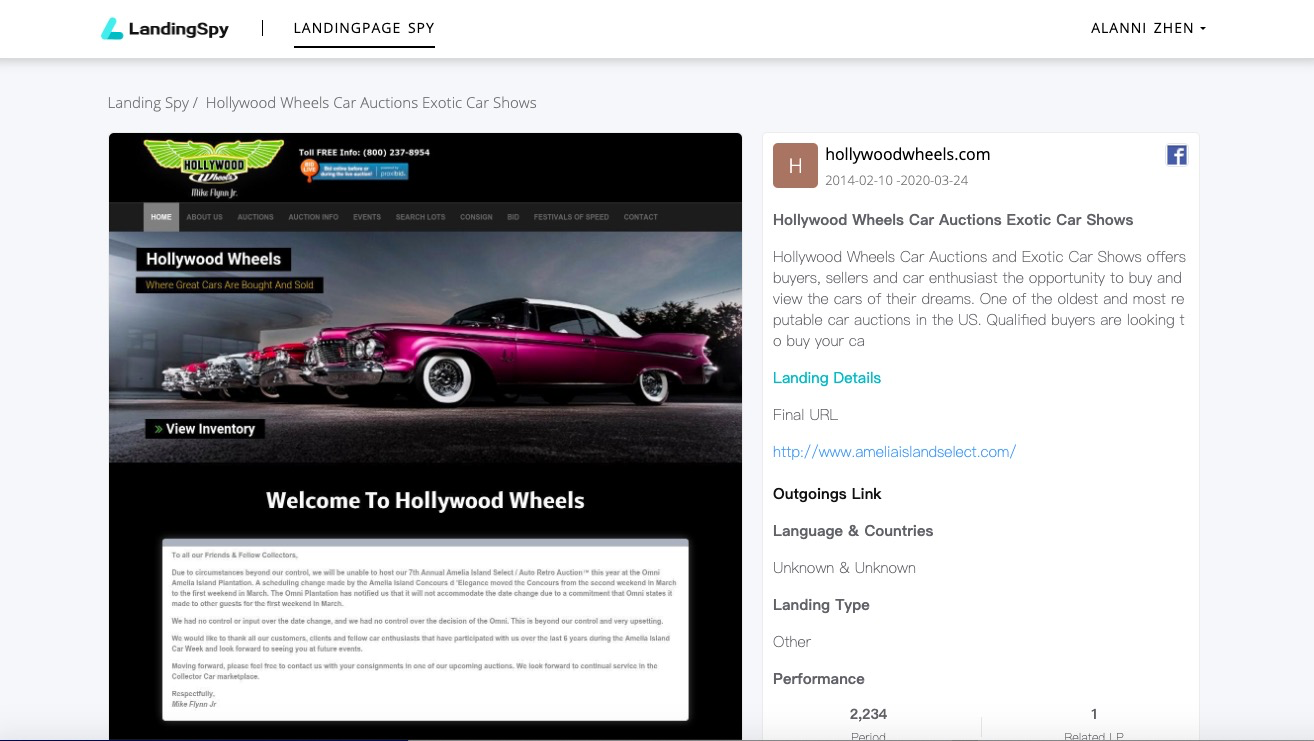
Task: Click the Unknown & Unknown value
Action: pos(844,568)
